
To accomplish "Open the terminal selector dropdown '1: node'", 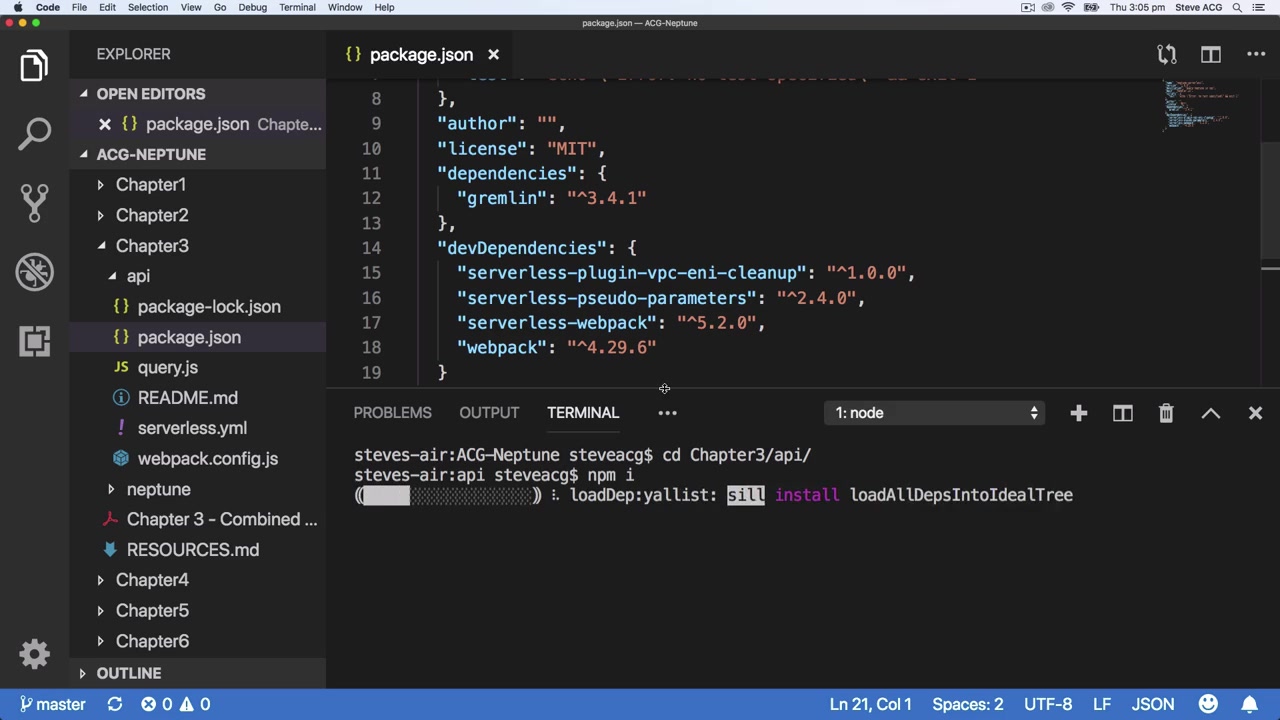I will [x=936, y=413].
